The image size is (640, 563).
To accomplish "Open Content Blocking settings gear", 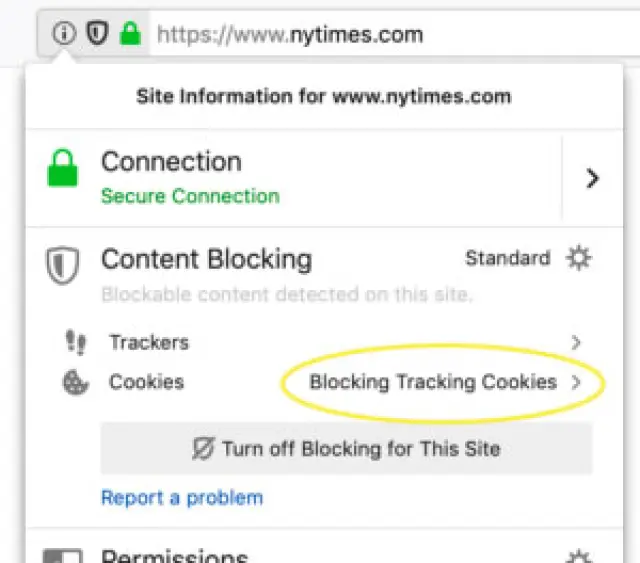I will pos(579,258).
